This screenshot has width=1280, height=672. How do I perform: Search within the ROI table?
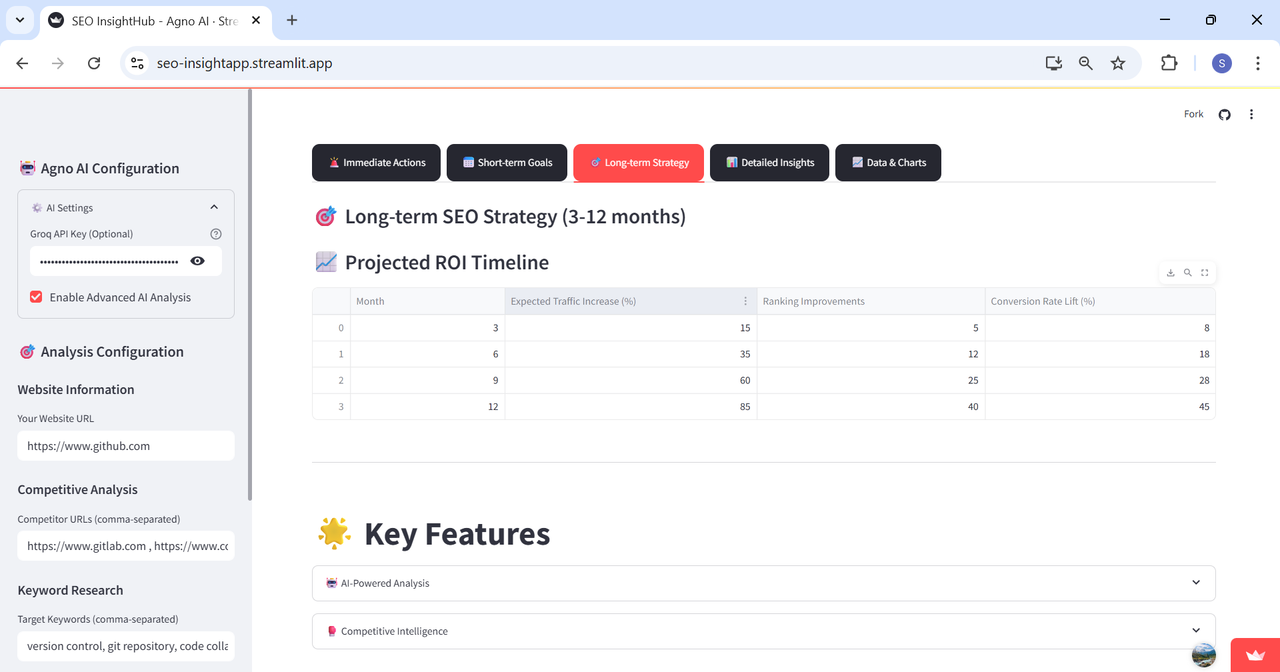[x=1188, y=273]
